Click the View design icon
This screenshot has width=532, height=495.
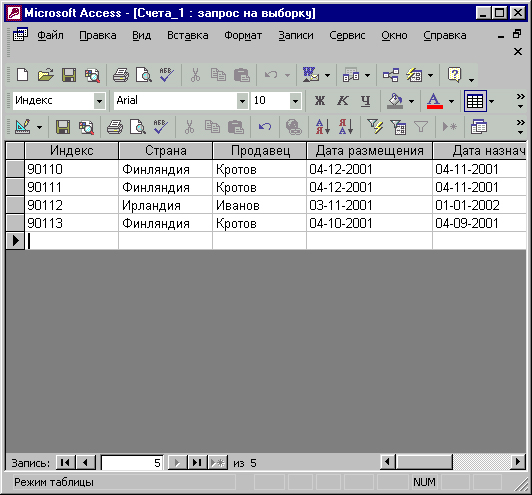23,127
